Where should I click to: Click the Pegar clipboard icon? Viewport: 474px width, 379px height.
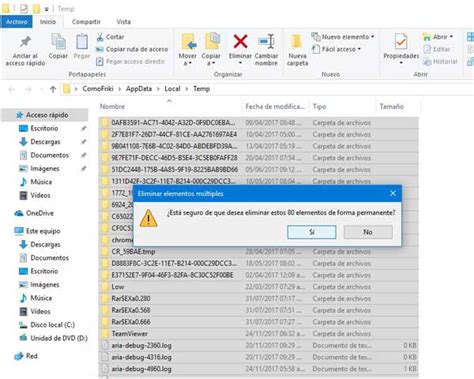pos(82,42)
